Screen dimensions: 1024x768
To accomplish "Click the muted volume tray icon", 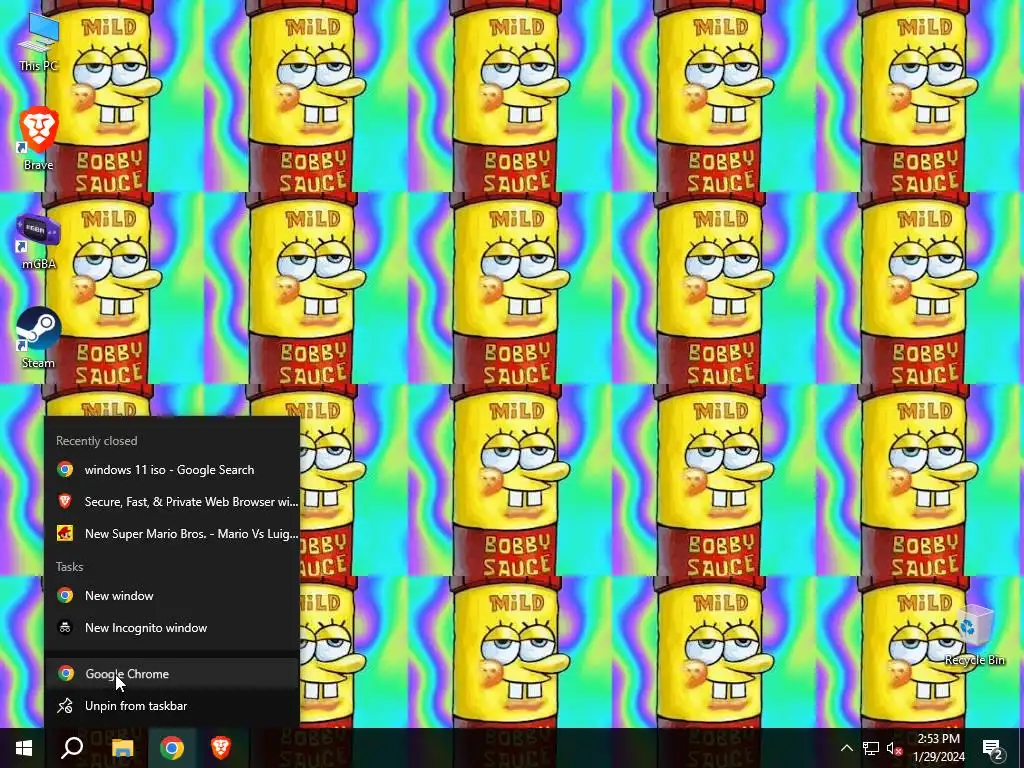I will point(894,748).
